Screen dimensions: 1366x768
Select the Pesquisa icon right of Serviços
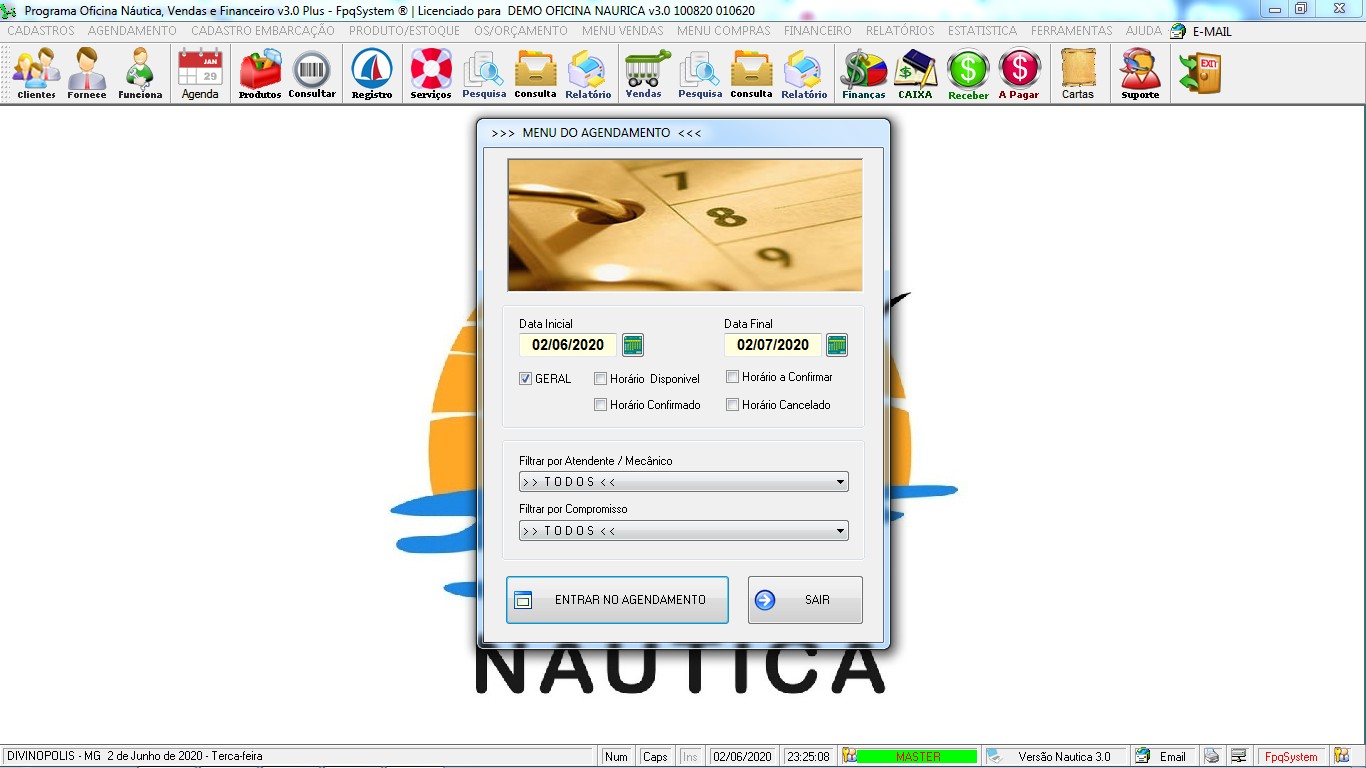(x=484, y=75)
